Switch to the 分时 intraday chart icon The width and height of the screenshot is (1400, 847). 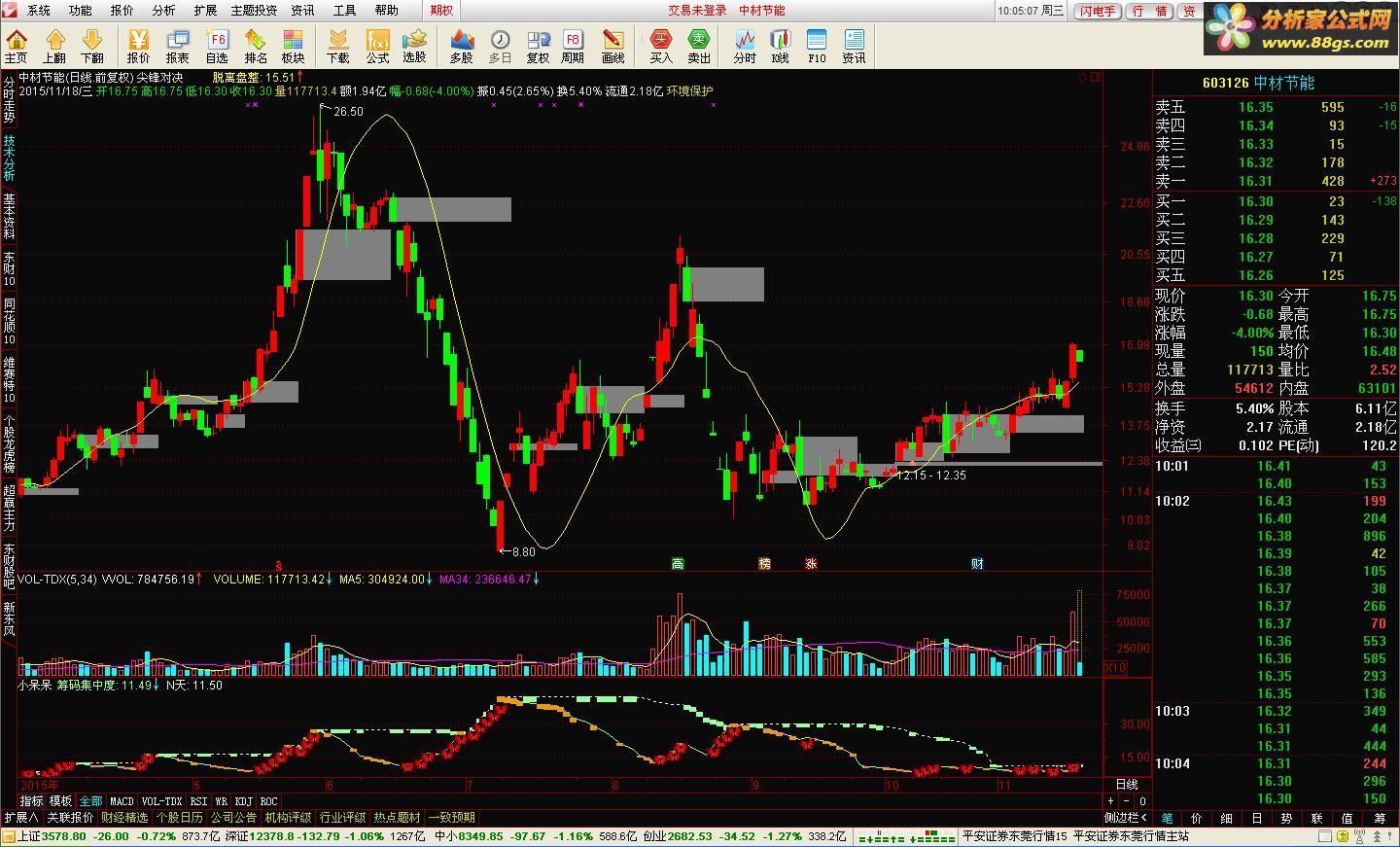pyautogui.click(x=745, y=46)
